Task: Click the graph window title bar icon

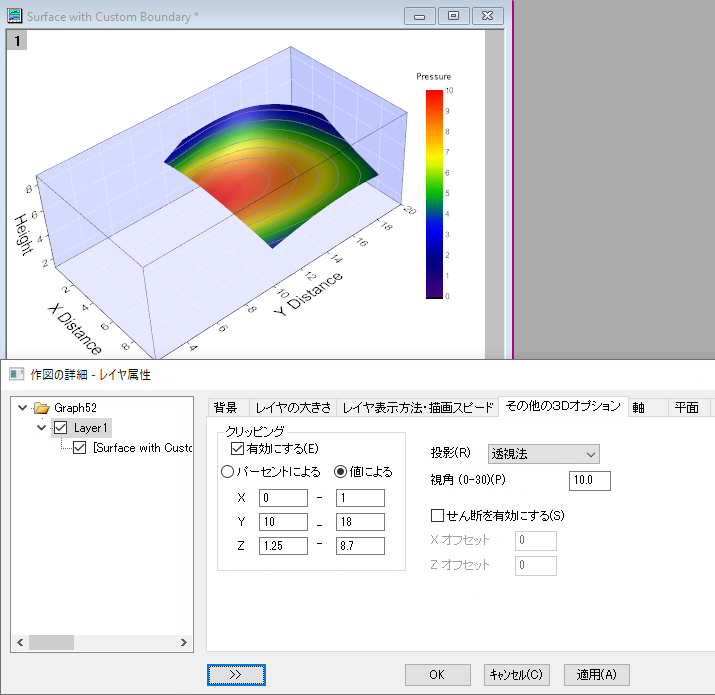Action: [14, 16]
